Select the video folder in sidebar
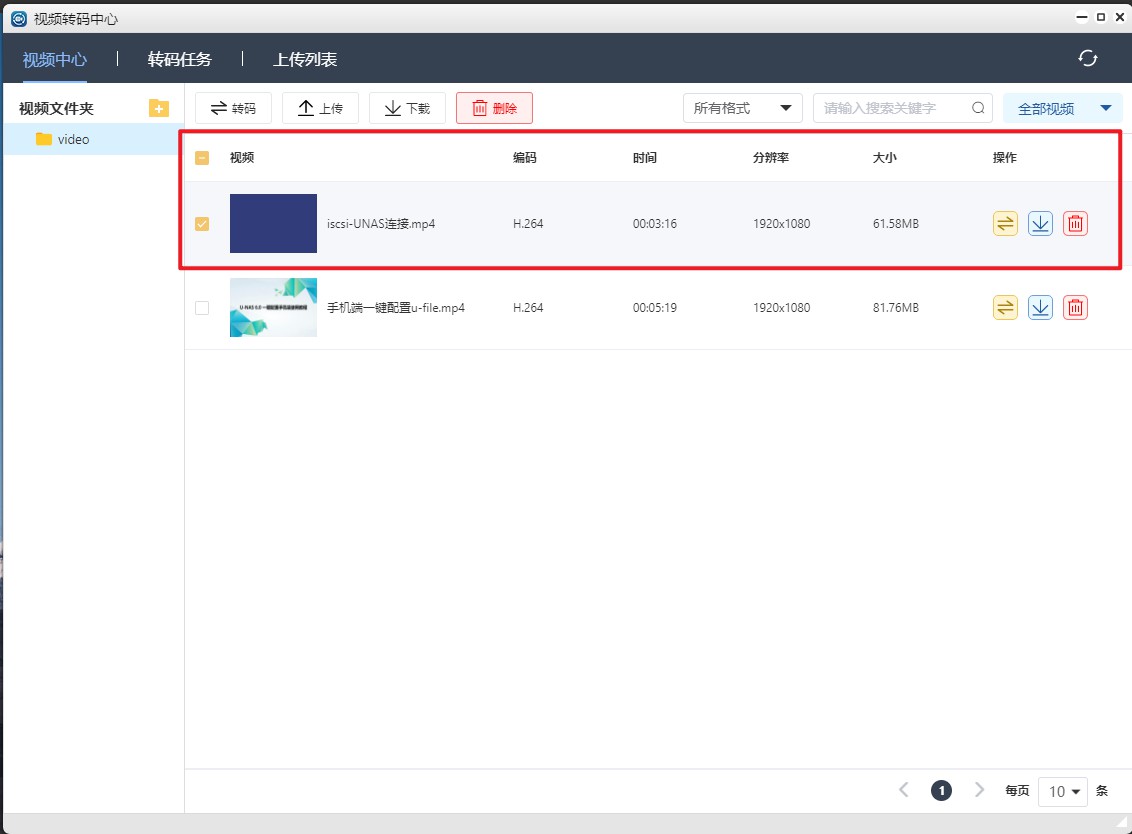Viewport: 1132px width, 834px height. click(x=73, y=140)
